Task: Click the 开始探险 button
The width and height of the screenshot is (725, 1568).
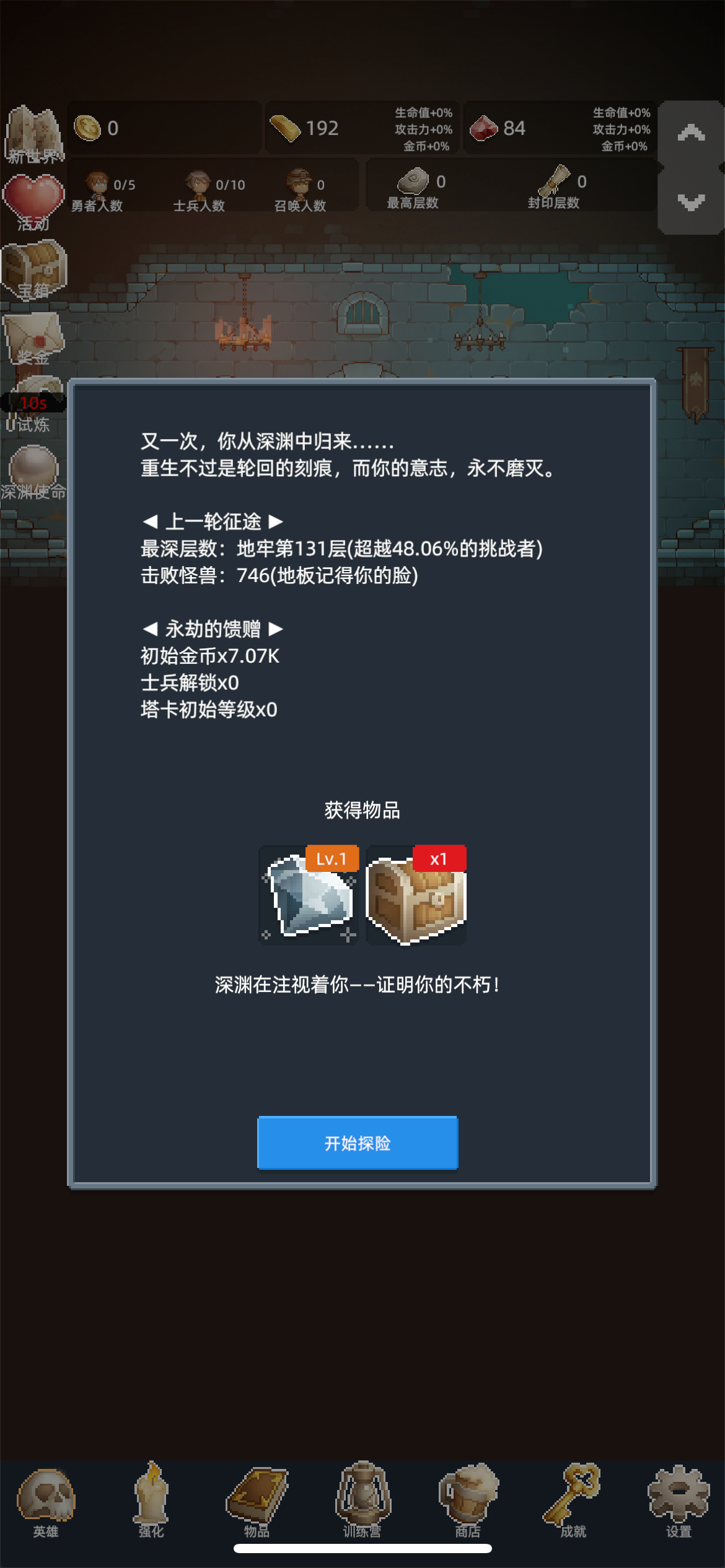Action: coord(358,1143)
